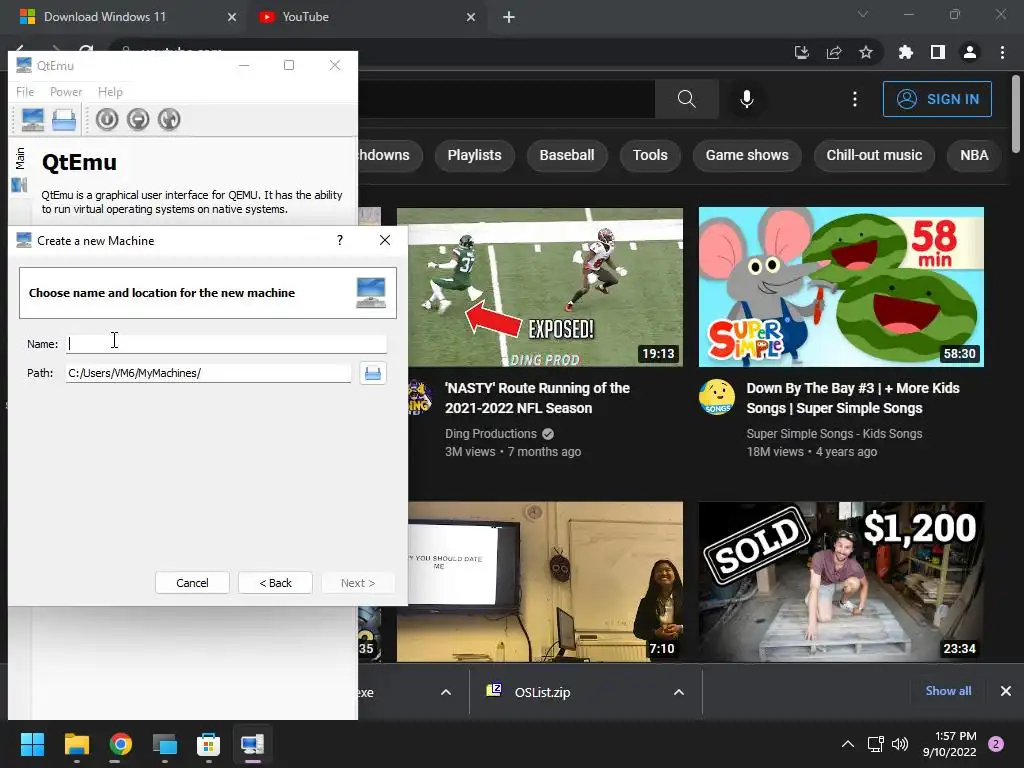1024x768 pixels.
Task: Select the NBA filter chip
Action: [974, 155]
